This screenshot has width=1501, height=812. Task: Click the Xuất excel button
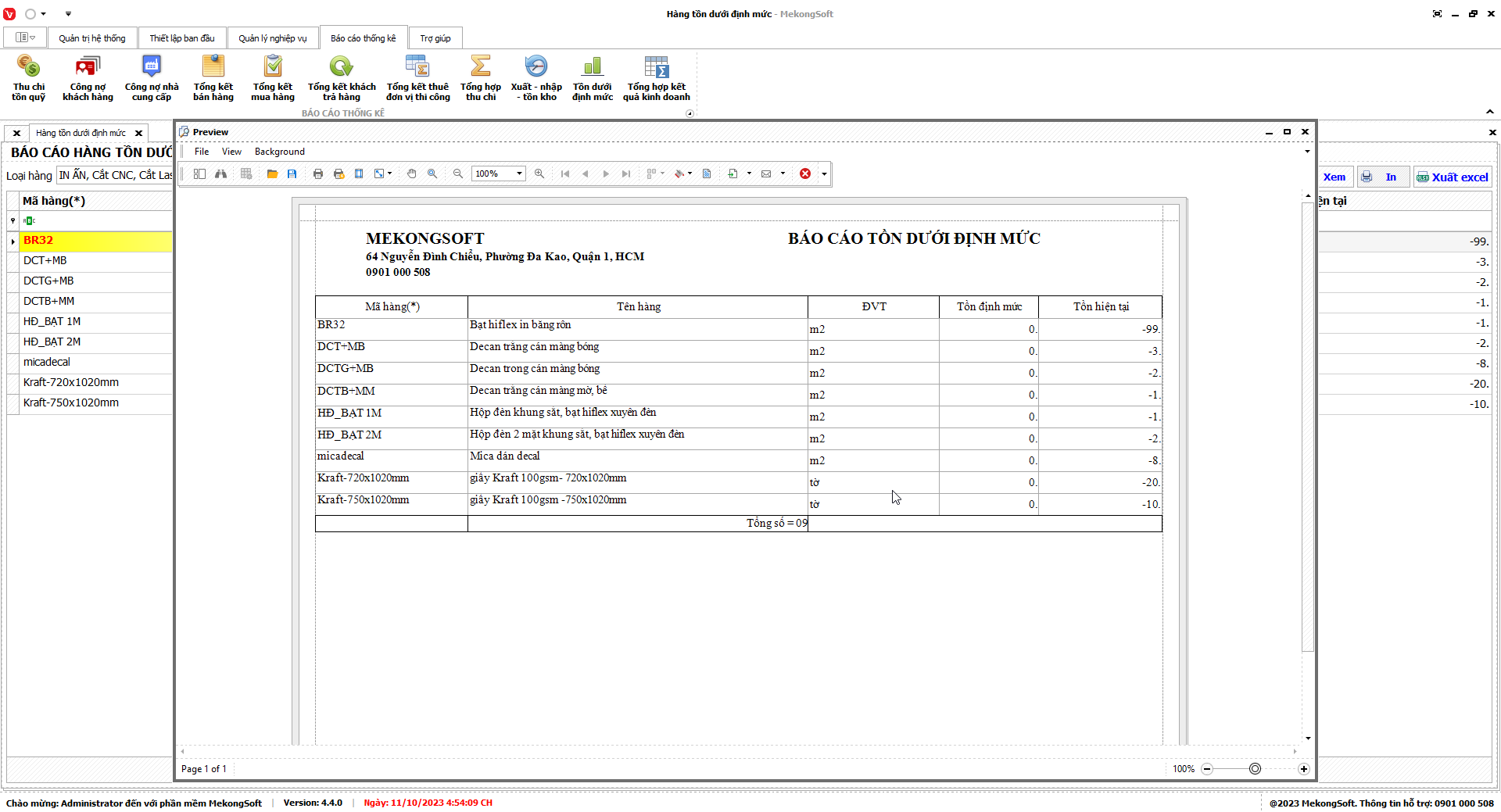click(1452, 177)
